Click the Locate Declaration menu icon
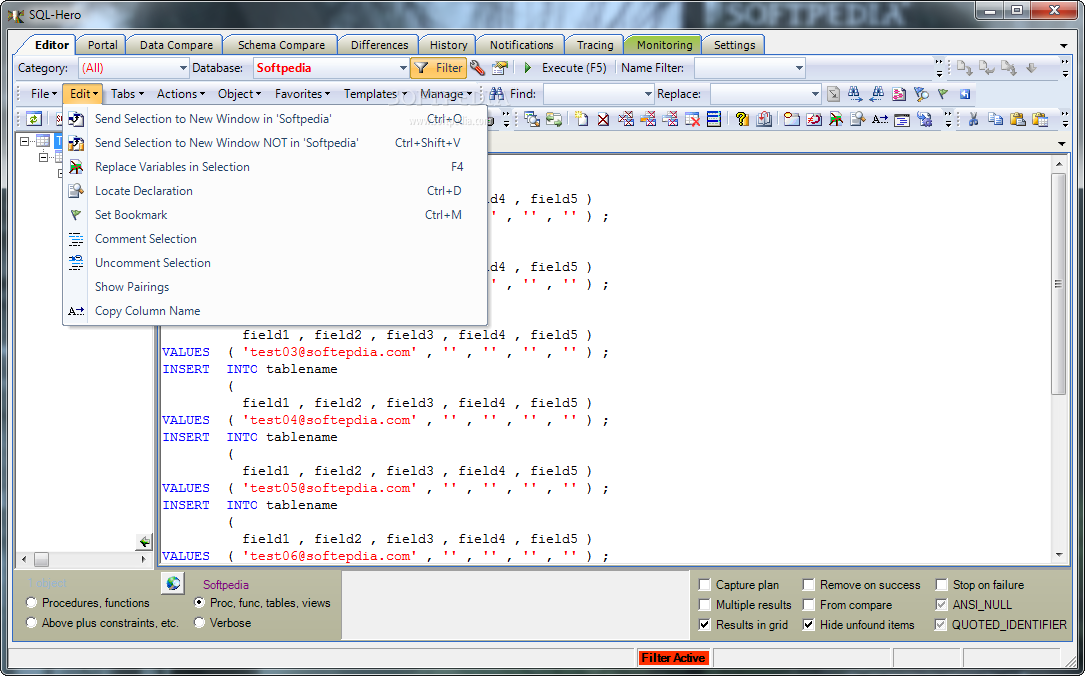 click(x=76, y=191)
